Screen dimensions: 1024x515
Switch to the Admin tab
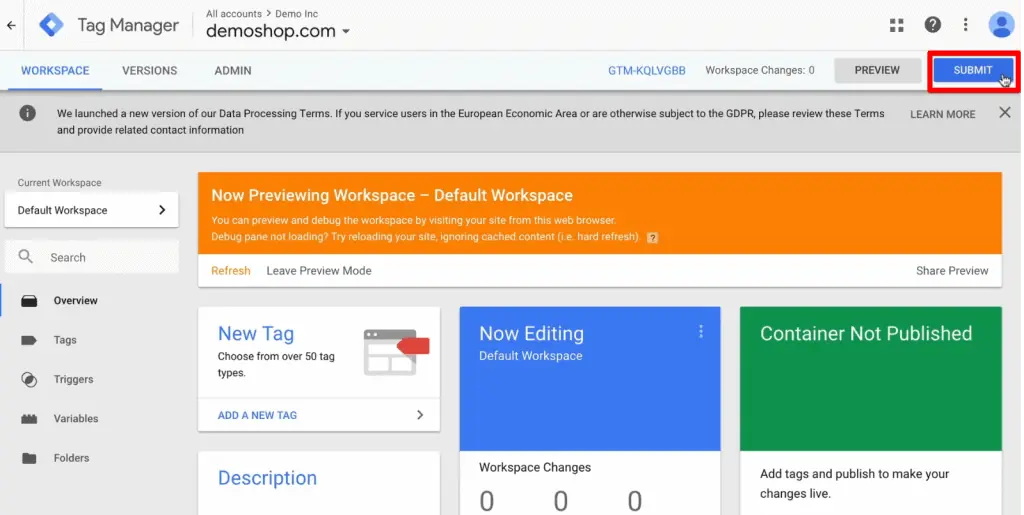point(233,70)
